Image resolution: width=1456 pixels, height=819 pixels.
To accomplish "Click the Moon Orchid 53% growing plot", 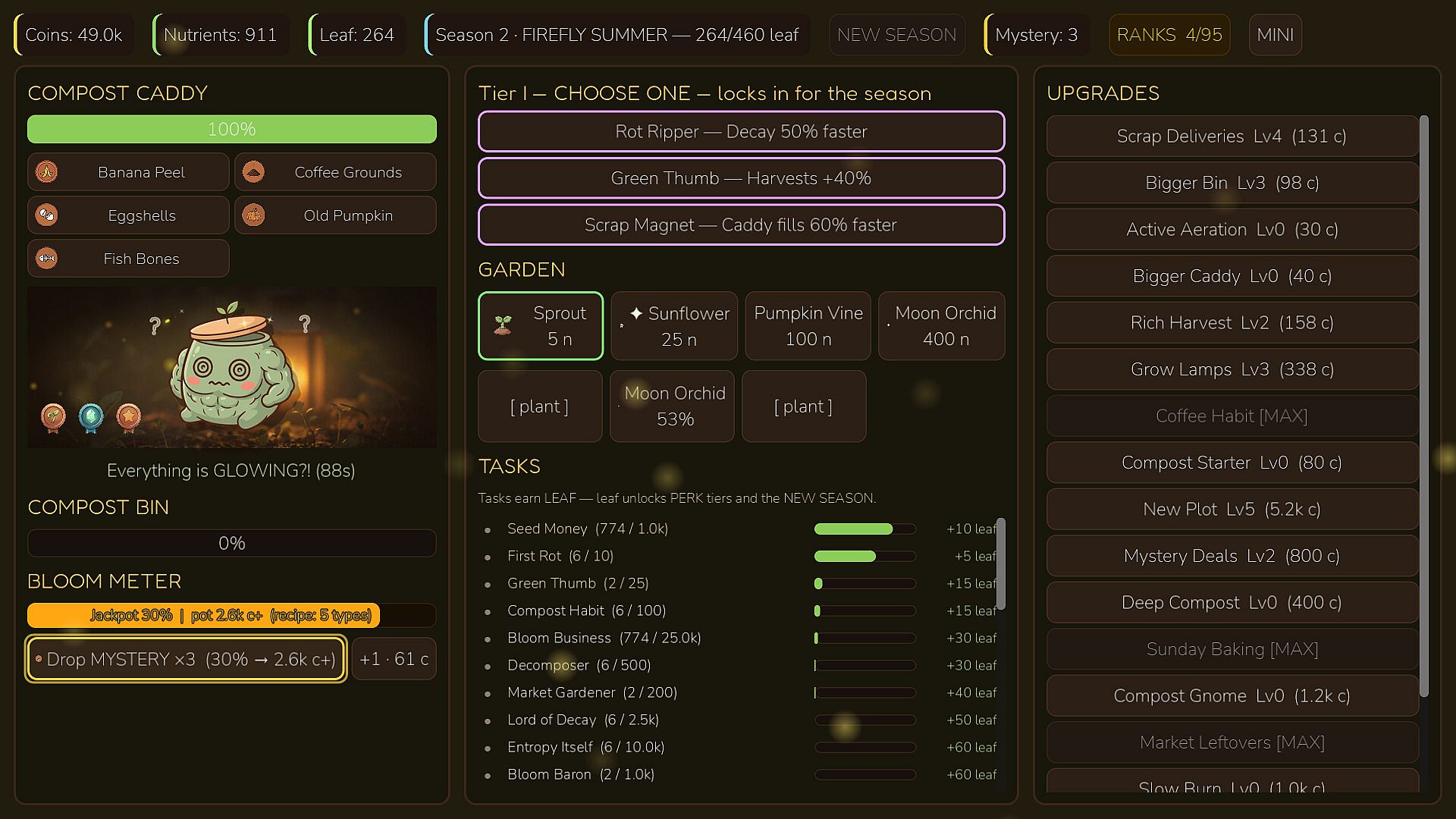I will pos(672,406).
